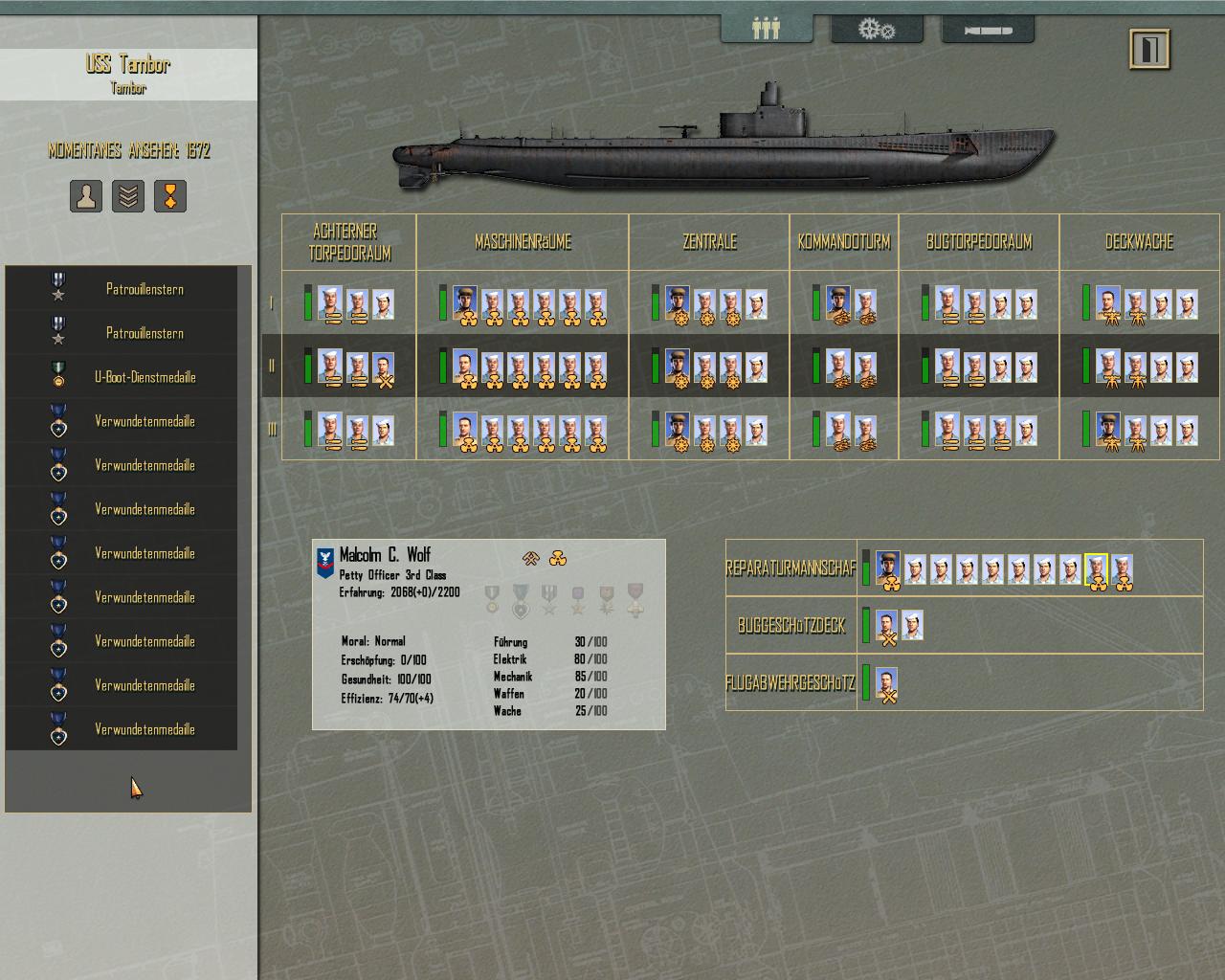Open the torpedo loadout tab
1225x980 pixels.
point(988,30)
